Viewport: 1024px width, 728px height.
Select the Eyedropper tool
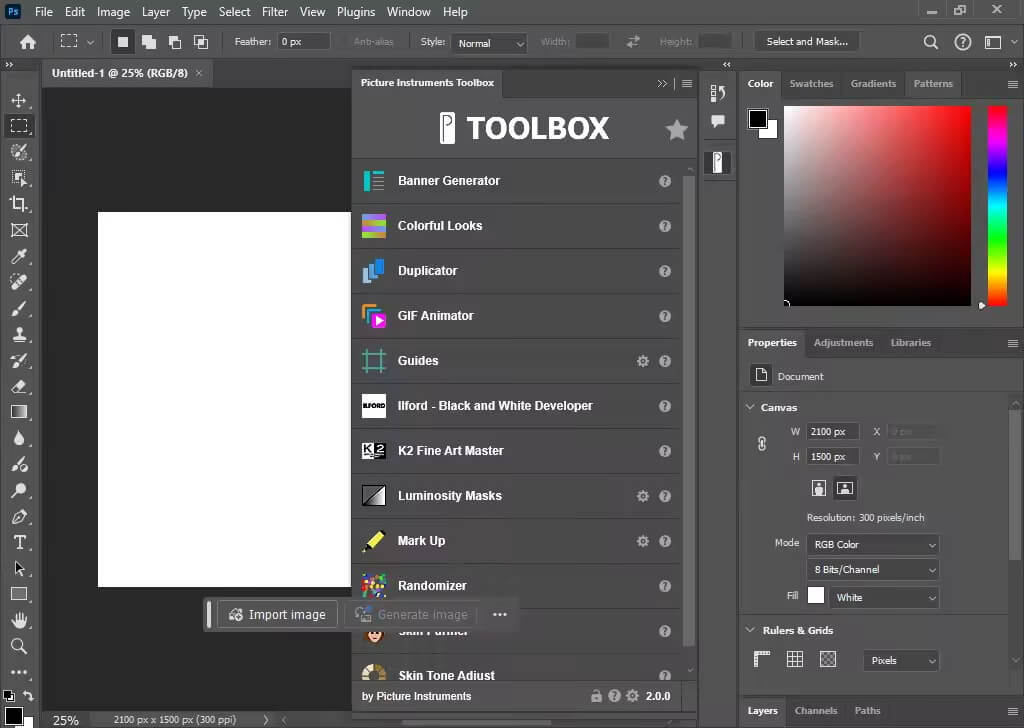click(x=19, y=256)
